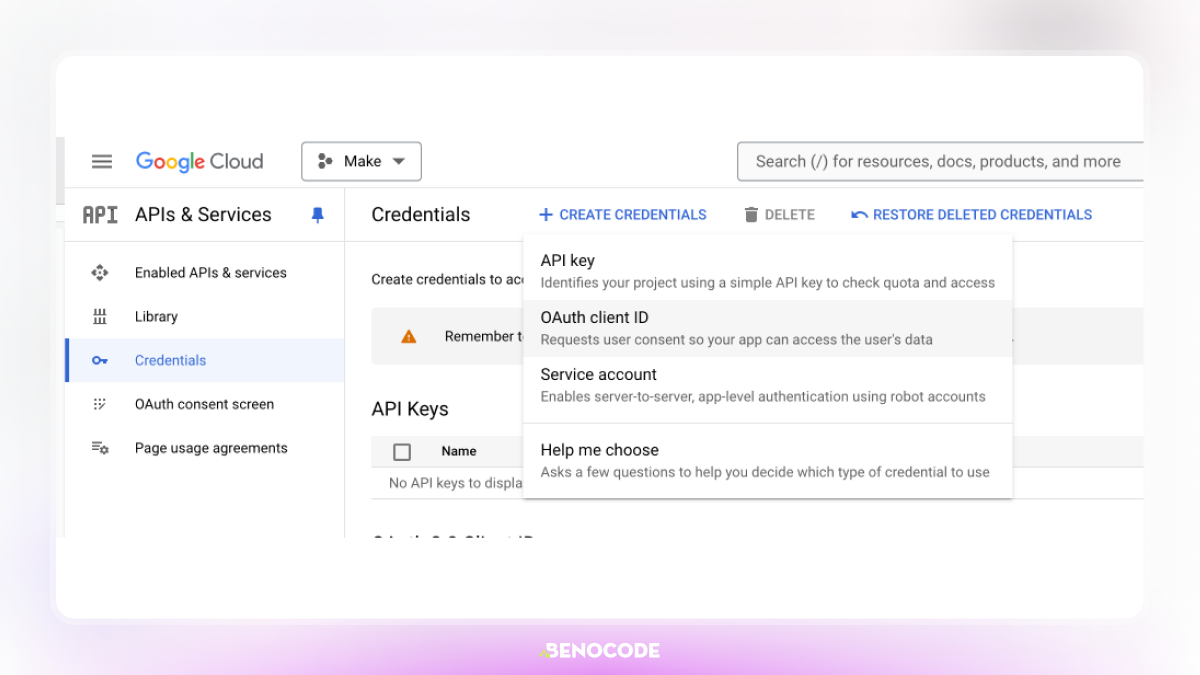Click the API Keys section heading

tap(410, 409)
